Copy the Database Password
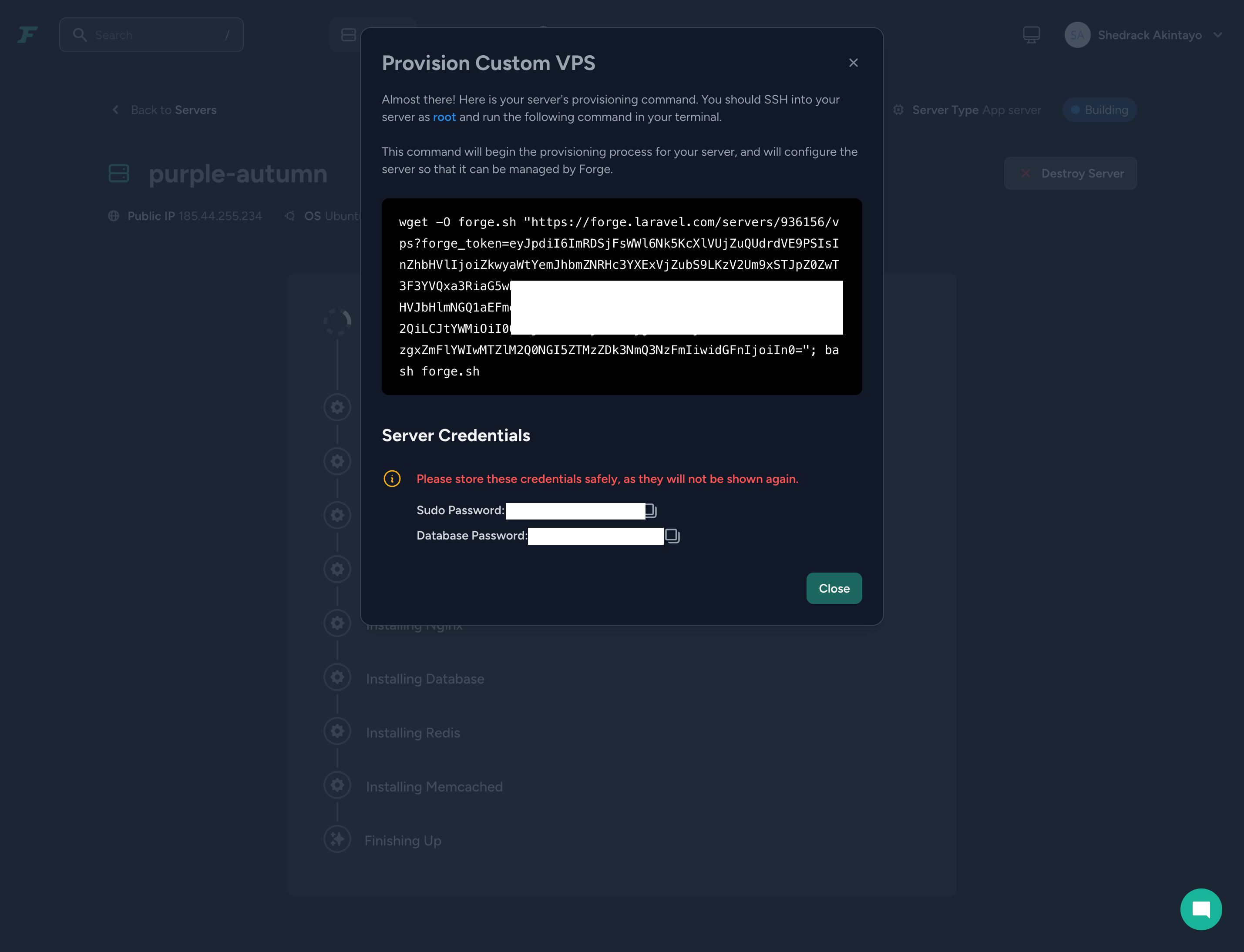The width and height of the screenshot is (1244, 952). click(x=672, y=535)
